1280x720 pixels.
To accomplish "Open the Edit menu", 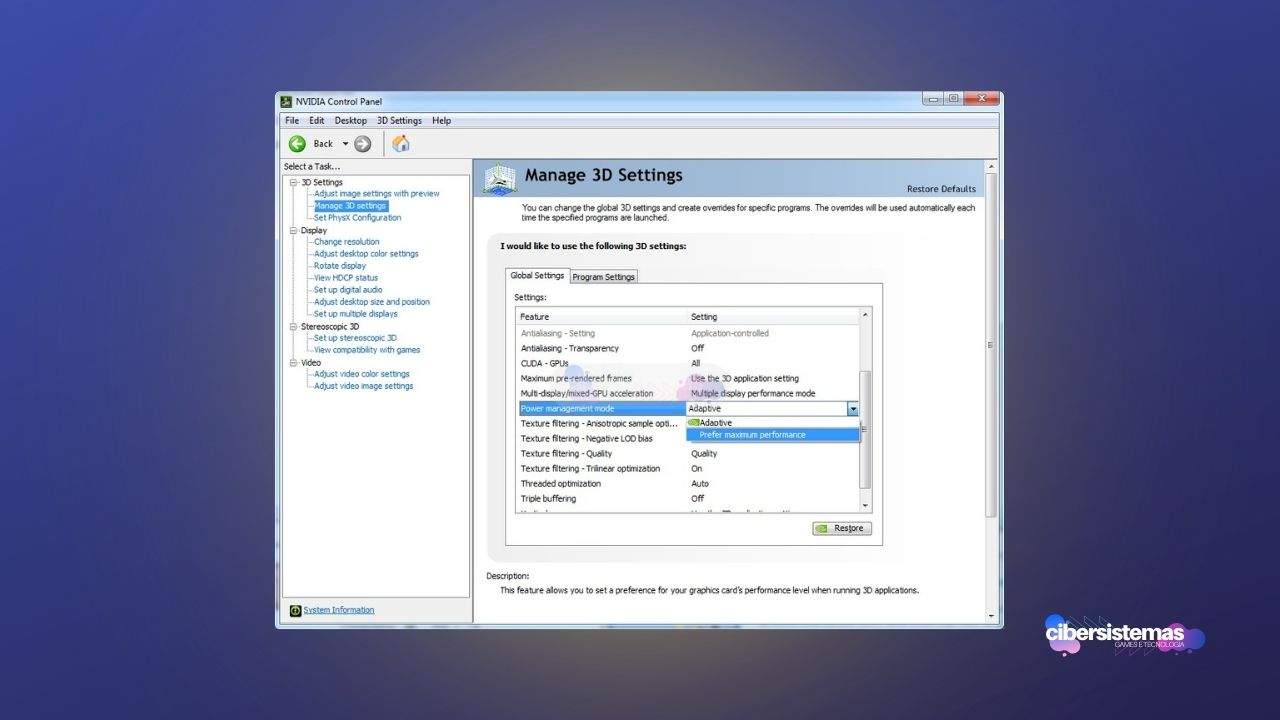I will (x=317, y=121).
